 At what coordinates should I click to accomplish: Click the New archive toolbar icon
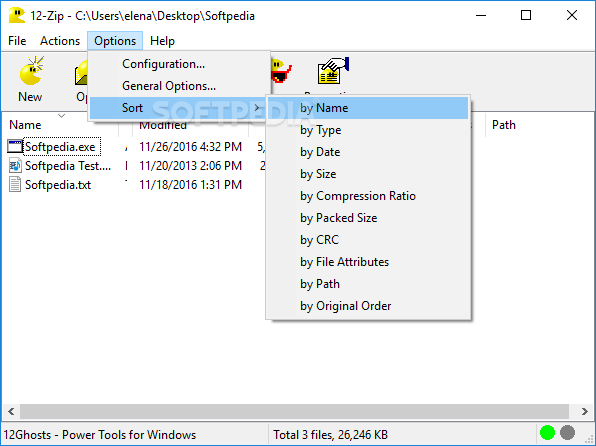31,71
